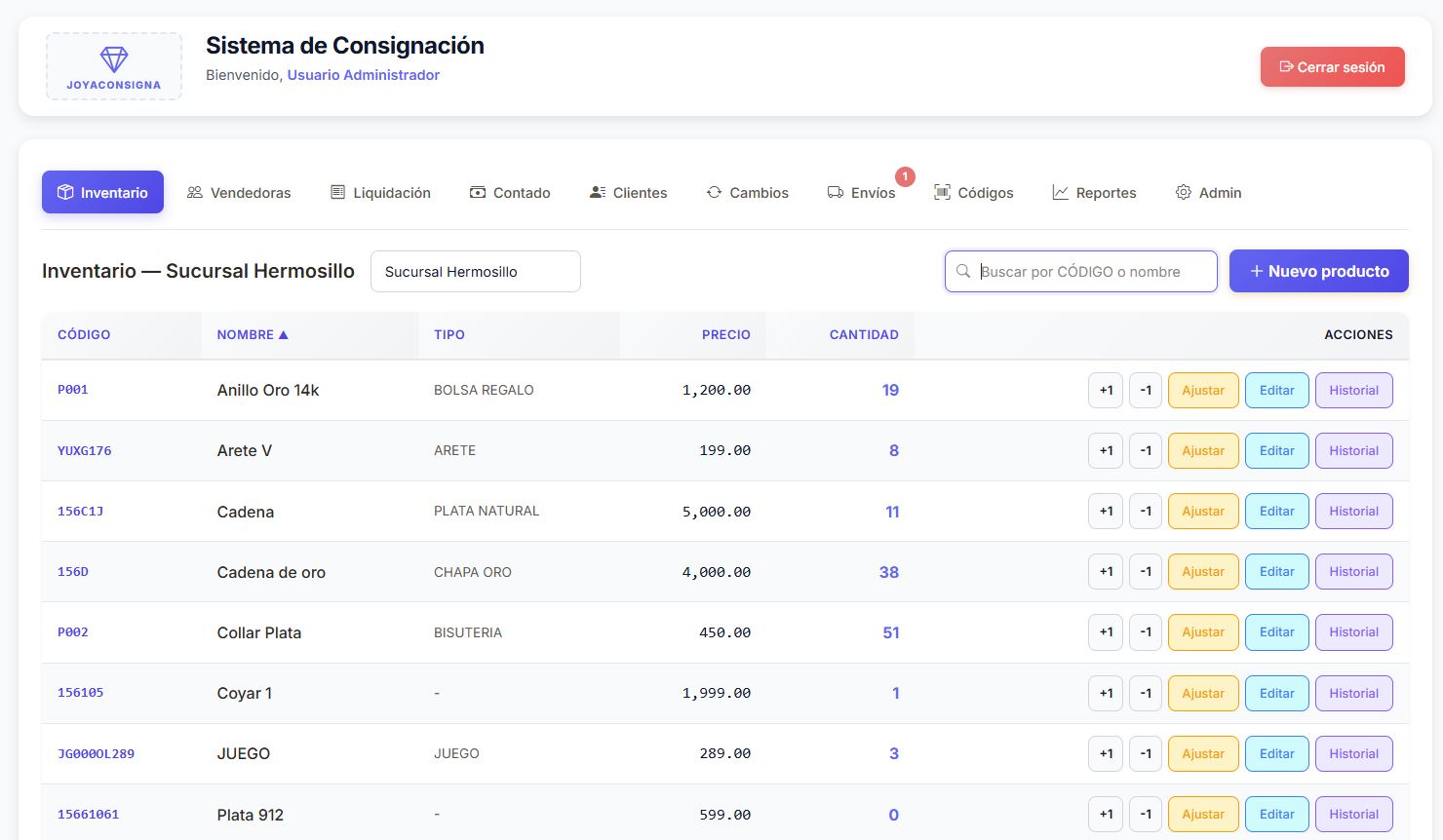Decrease Arete V quantity with -1
Screen dimensions: 1443x840
(x=1146, y=450)
